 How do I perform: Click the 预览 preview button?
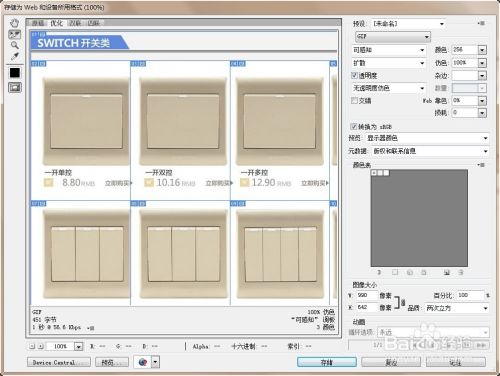[x=112, y=362]
